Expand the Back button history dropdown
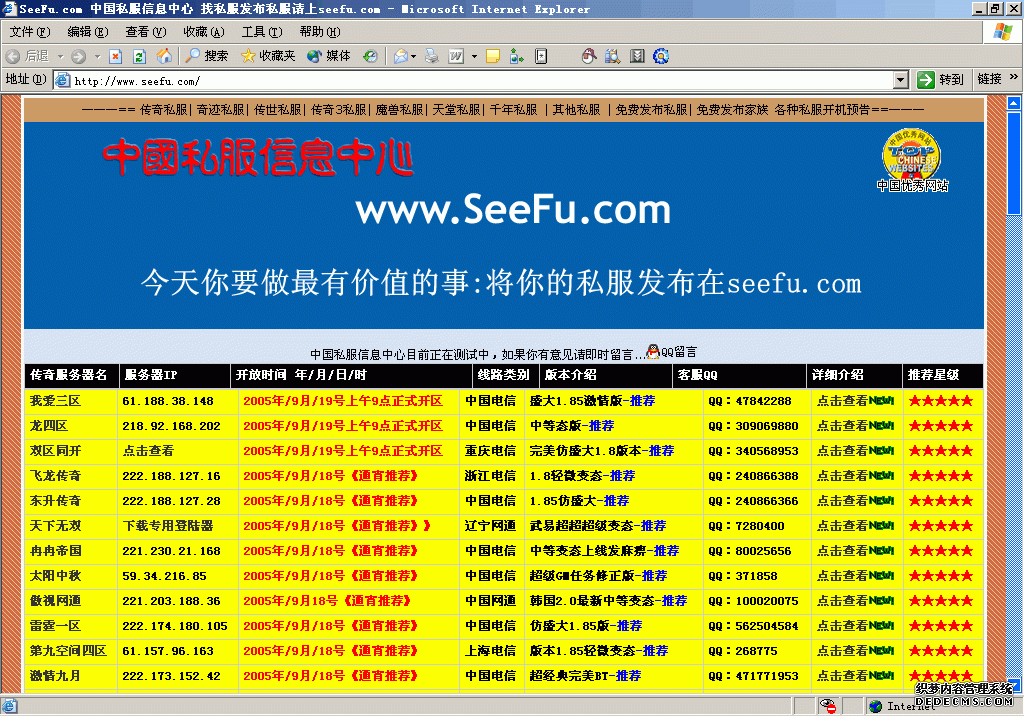Viewport: 1024px width, 716px height. [60, 56]
